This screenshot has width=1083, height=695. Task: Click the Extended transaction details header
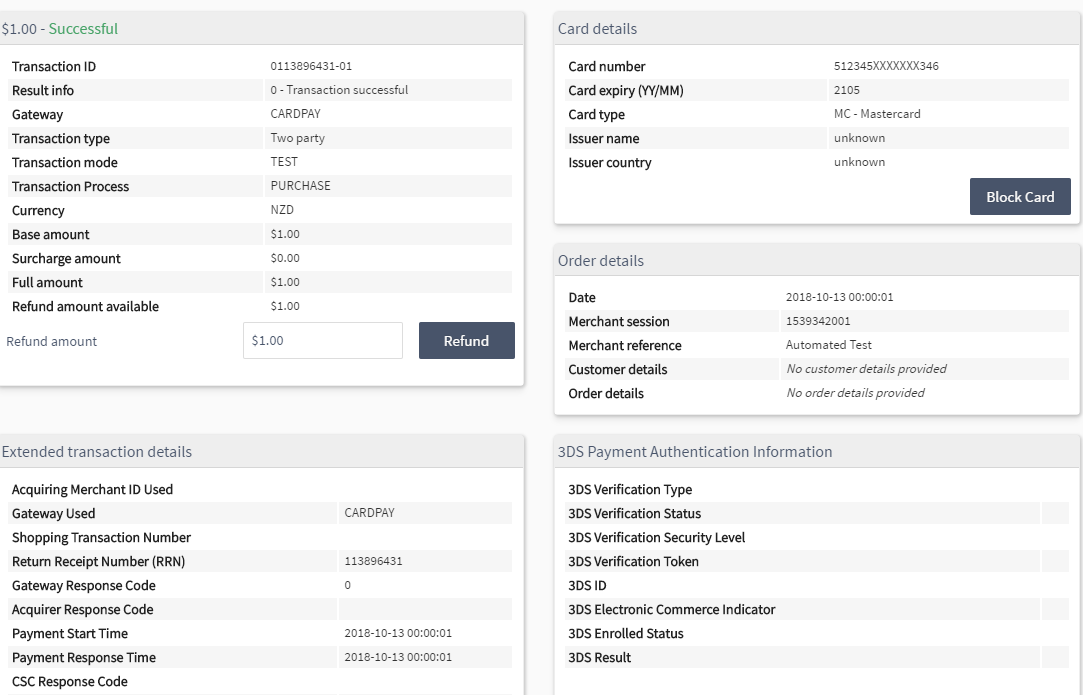[261, 452]
